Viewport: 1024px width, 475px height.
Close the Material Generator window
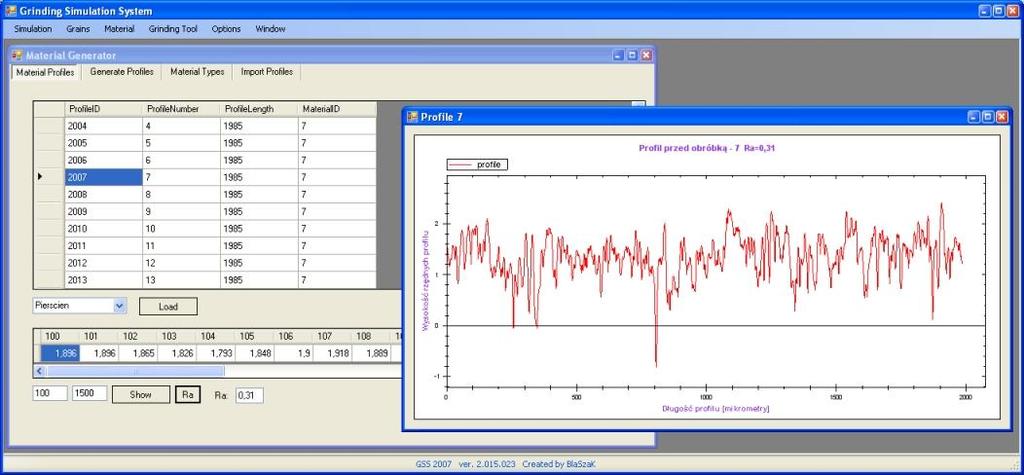[x=646, y=56]
